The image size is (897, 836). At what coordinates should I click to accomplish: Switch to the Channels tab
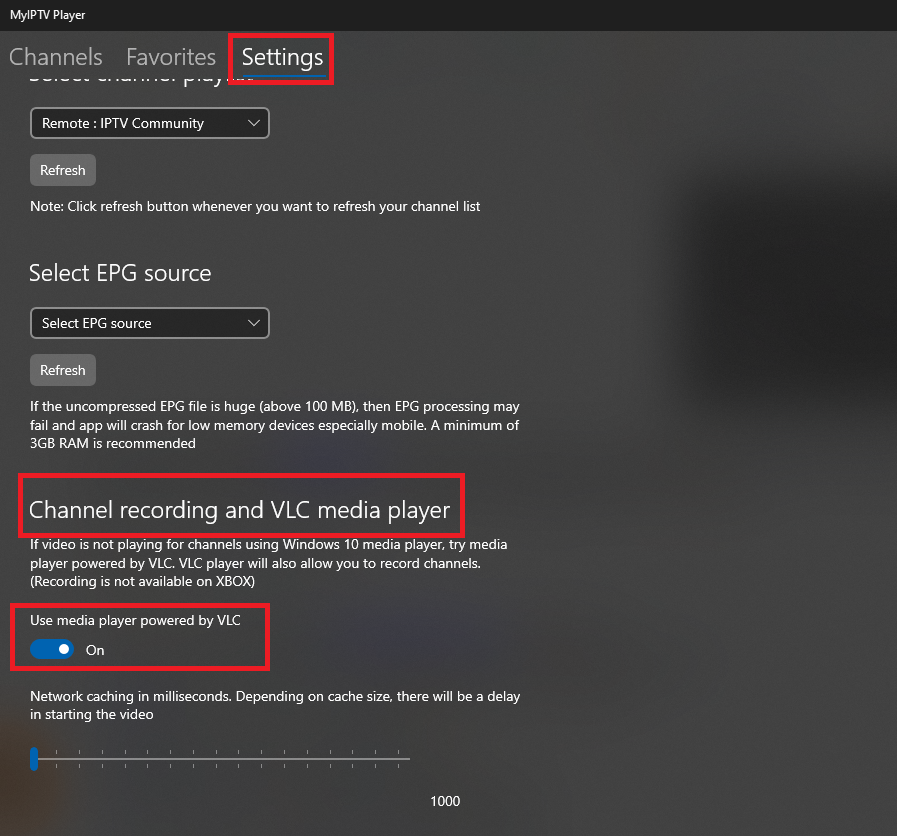(55, 57)
